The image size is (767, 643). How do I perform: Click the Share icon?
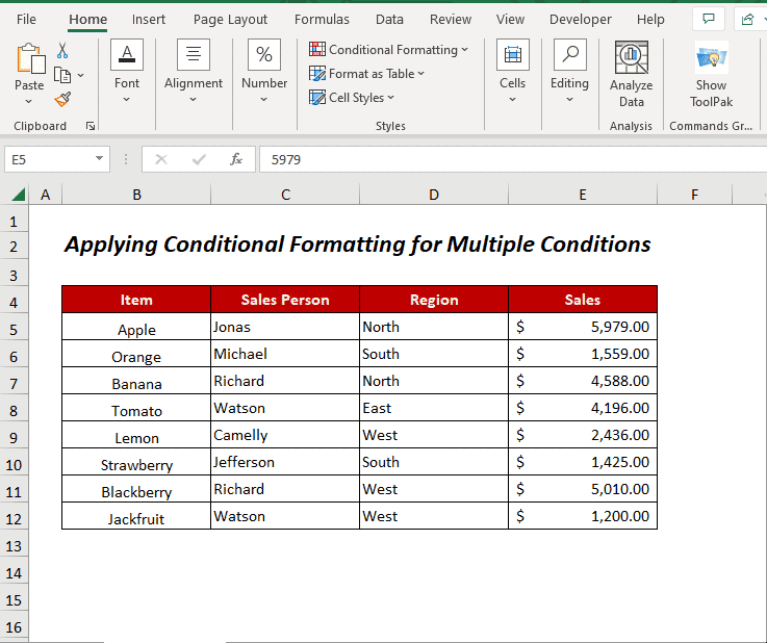click(x=747, y=19)
